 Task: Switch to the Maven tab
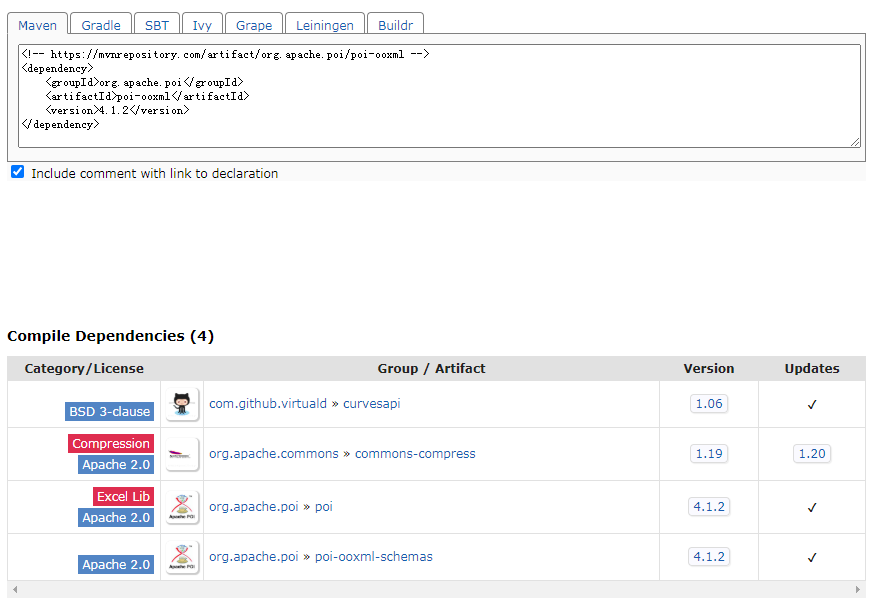[37, 26]
